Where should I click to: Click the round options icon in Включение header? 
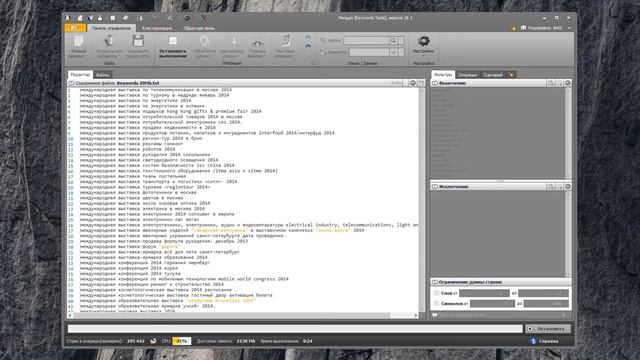(x=567, y=83)
